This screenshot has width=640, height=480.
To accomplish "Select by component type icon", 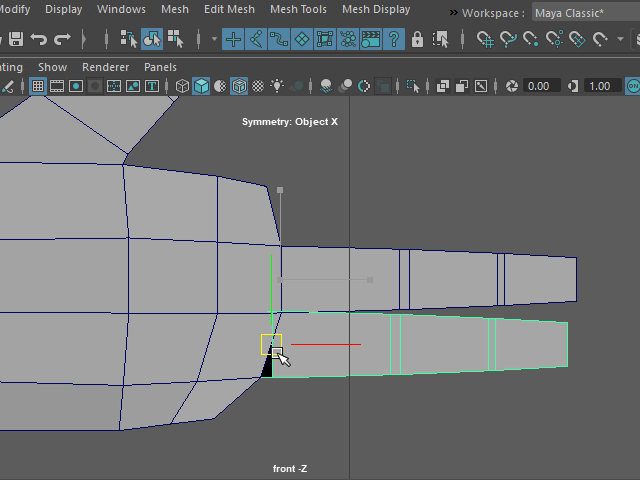I will 175,40.
